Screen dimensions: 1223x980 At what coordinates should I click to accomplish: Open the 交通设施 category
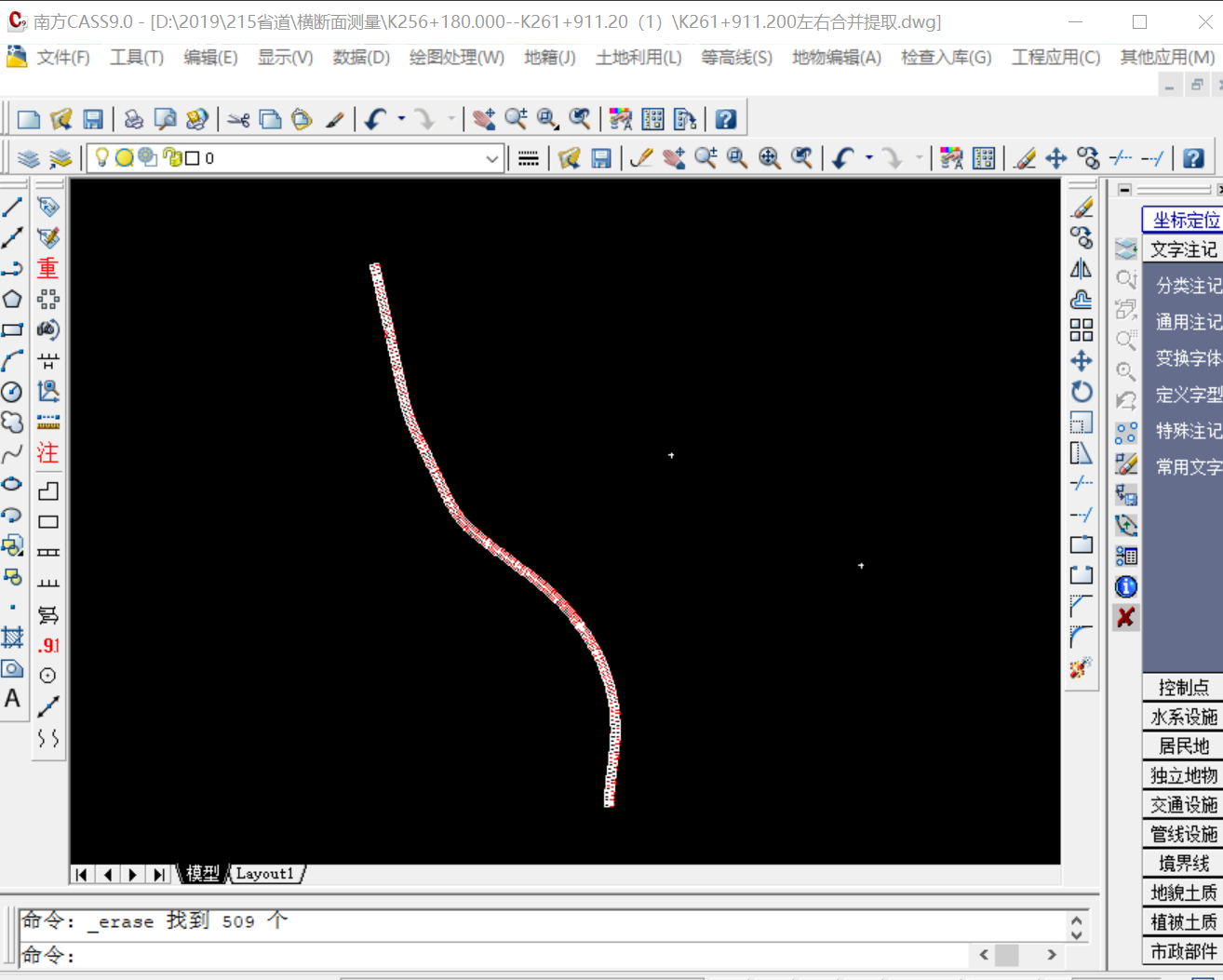(x=1183, y=805)
